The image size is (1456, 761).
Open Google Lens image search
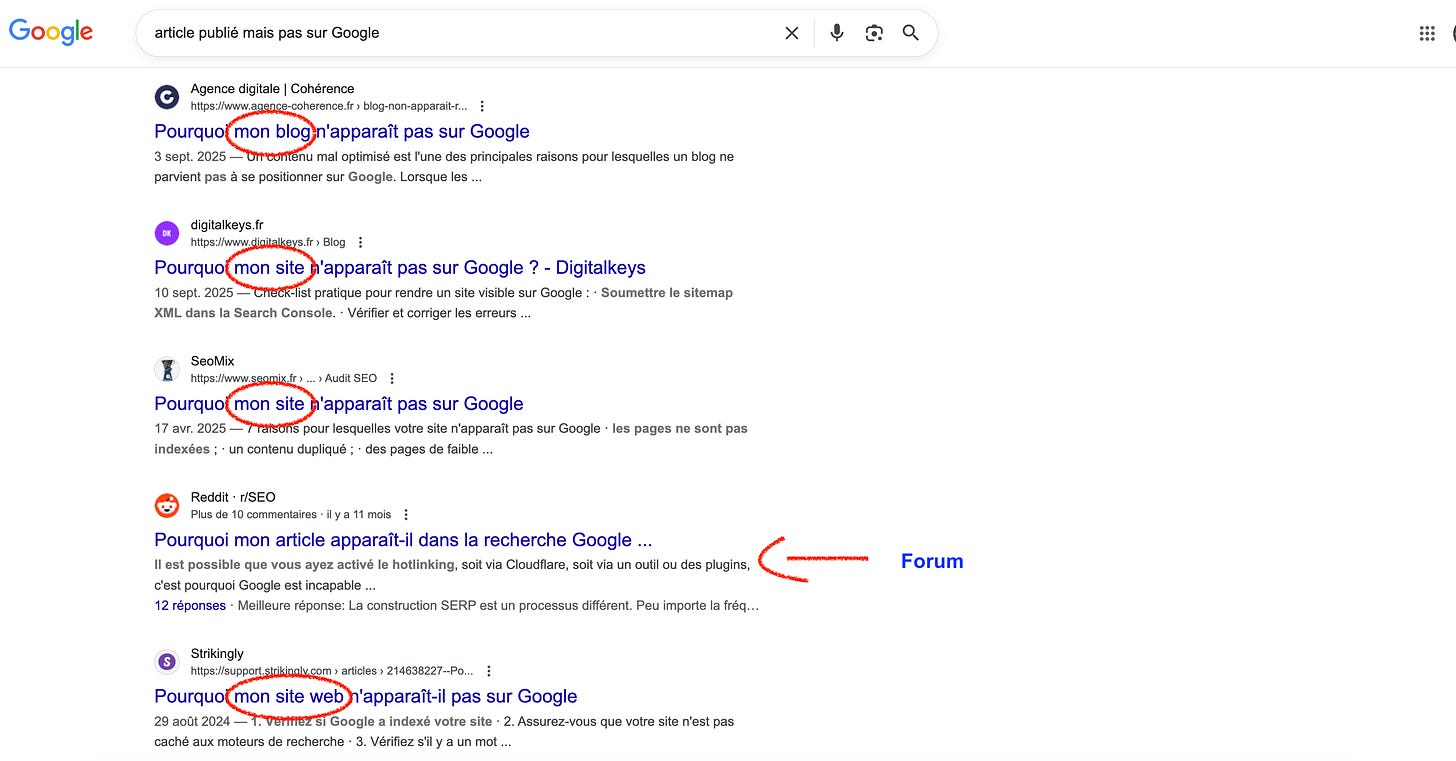coord(874,33)
